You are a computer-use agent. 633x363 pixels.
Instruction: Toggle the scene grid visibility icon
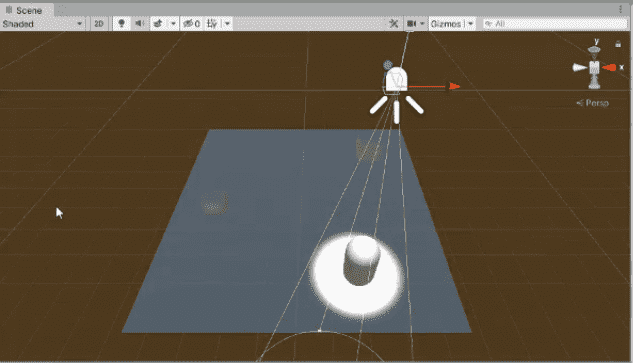pyautogui.click(x=212, y=24)
